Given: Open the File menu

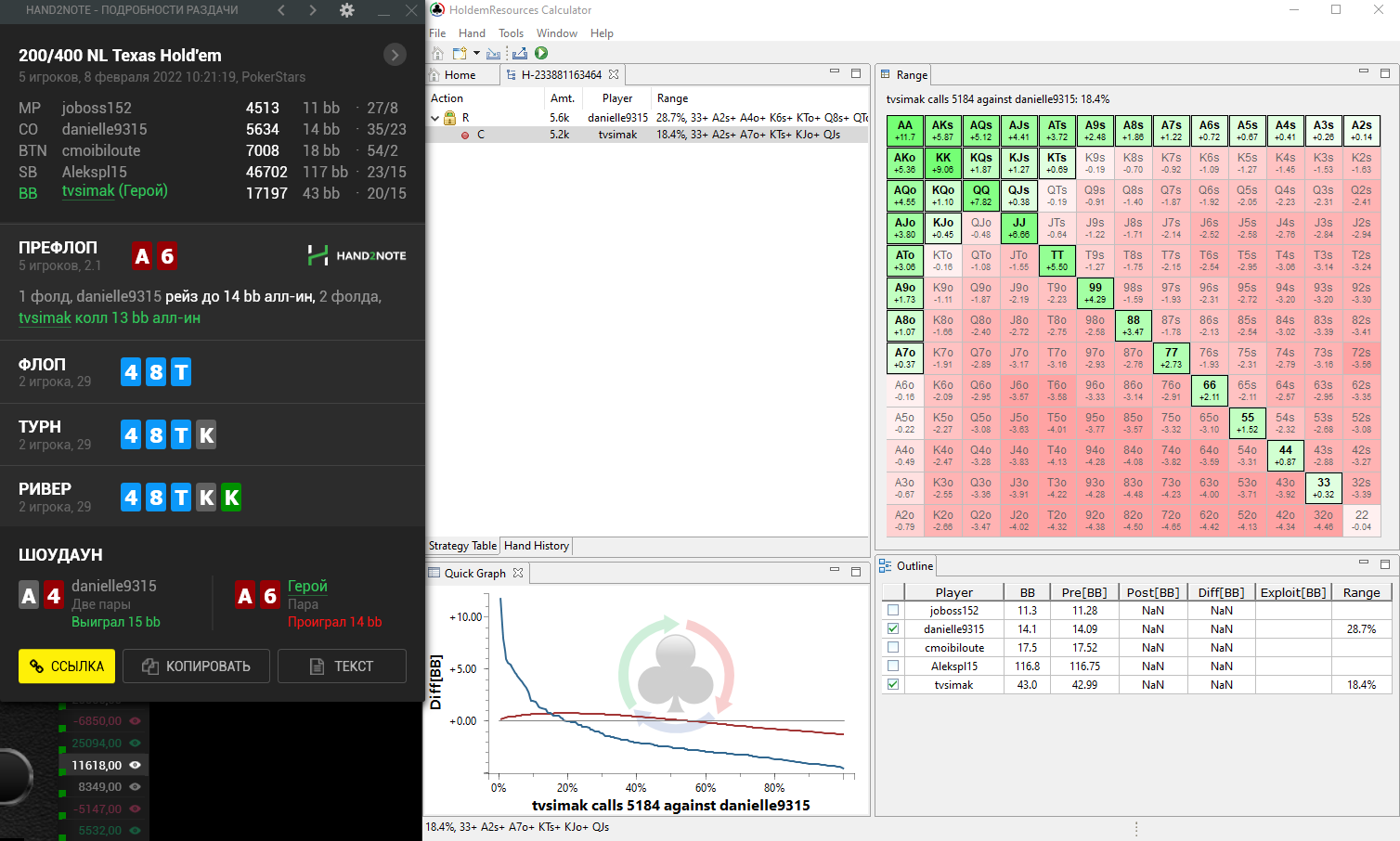Looking at the screenshot, I should point(437,32).
